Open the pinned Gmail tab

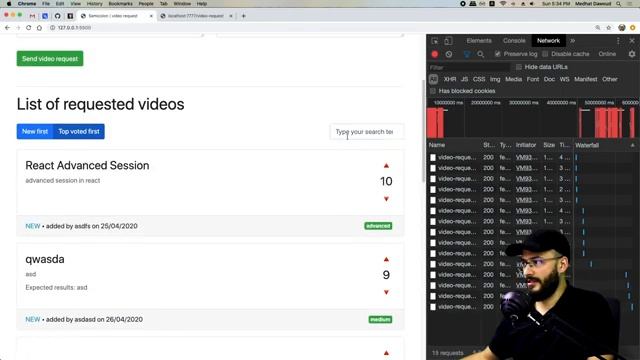[32, 16]
